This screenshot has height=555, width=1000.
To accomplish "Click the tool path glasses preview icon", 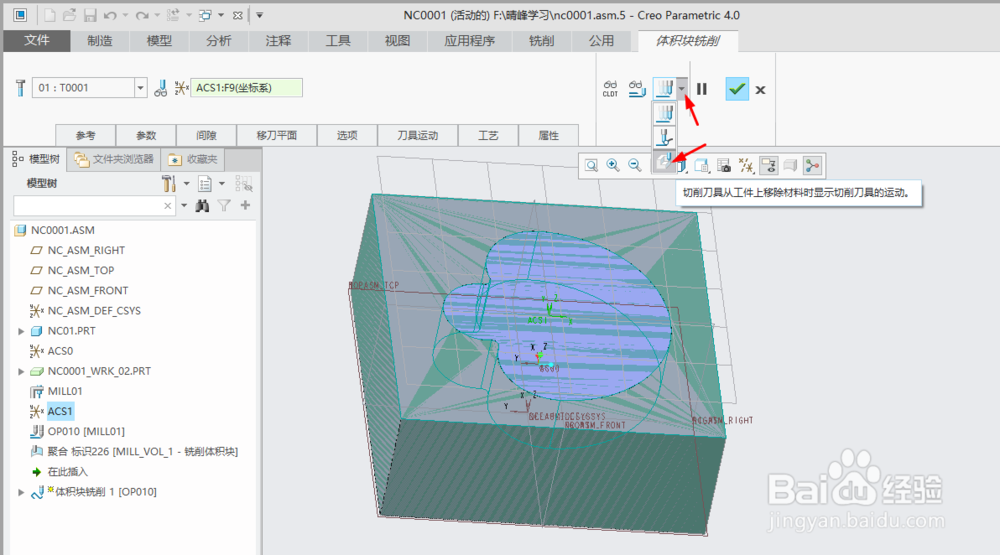I will [x=636, y=89].
